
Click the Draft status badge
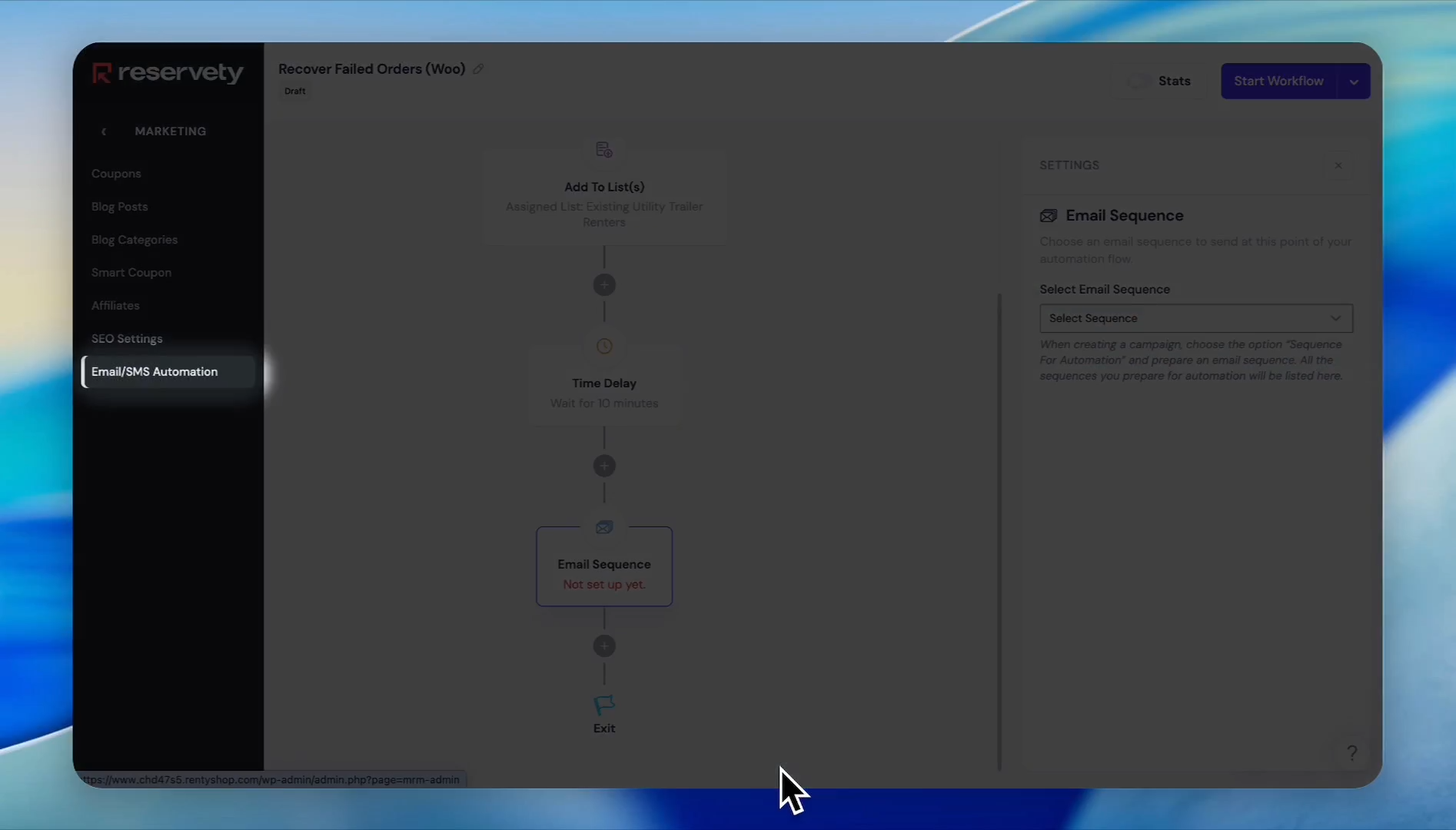295,91
